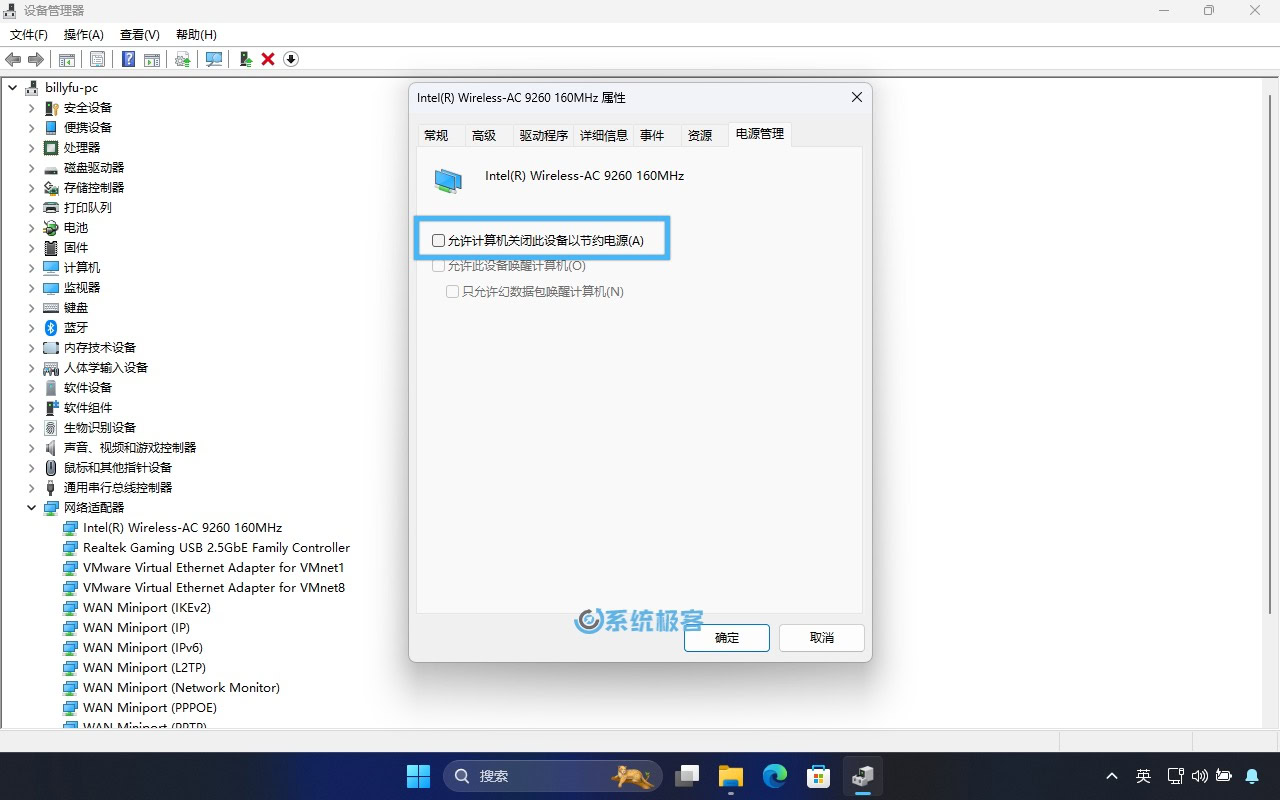The image size is (1280, 800).
Task: Click the 取消 button
Action: (822, 638)
